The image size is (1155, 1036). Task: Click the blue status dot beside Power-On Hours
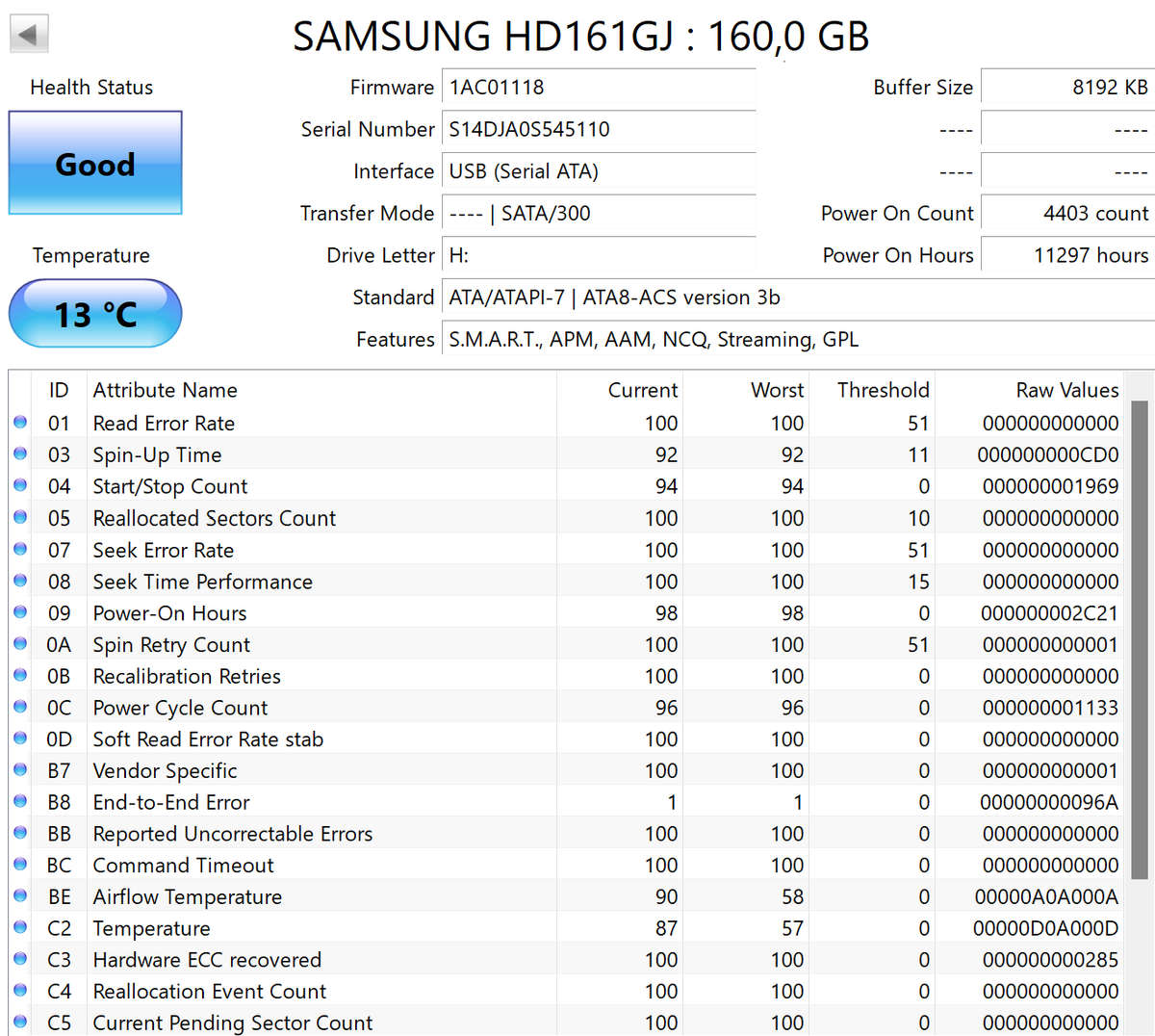(x=20, y=613)
